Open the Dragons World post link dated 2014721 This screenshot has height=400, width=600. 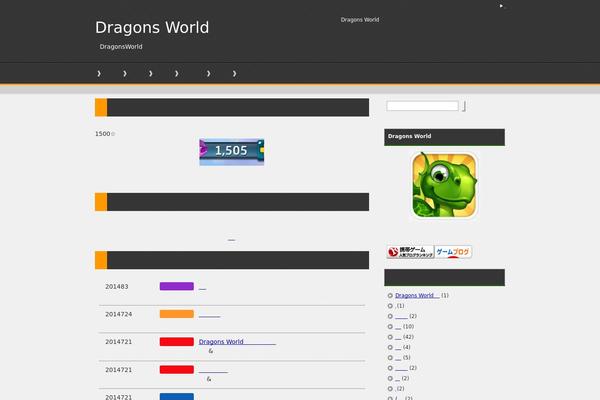point(237,342)
